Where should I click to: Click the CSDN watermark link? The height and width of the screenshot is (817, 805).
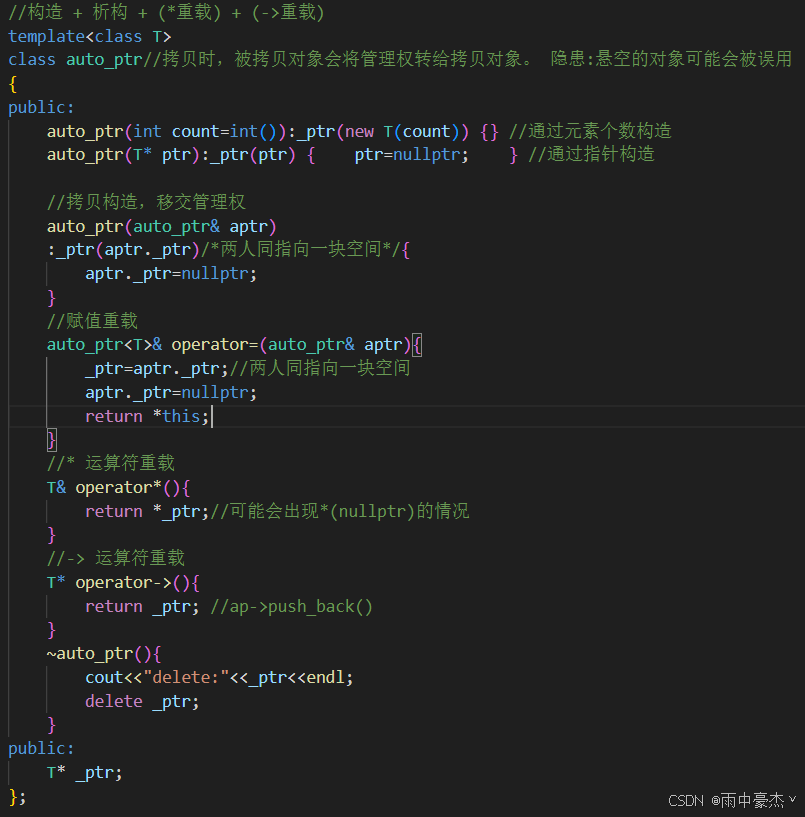point(686,800)
